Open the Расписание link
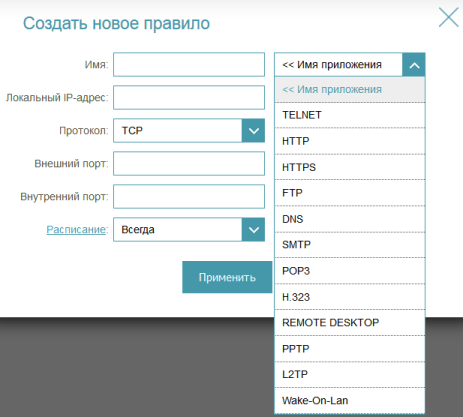Image resolution: width=463 pixels, height=417 pixels. pos(76,229)
